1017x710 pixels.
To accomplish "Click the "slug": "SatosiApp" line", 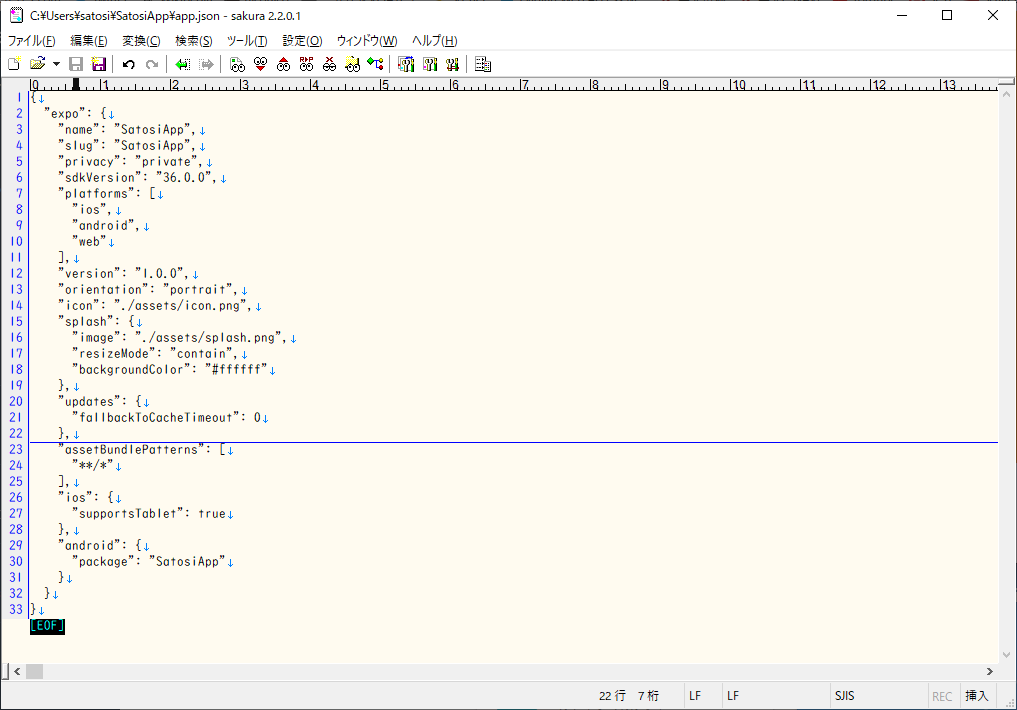I will pos(127,146).
